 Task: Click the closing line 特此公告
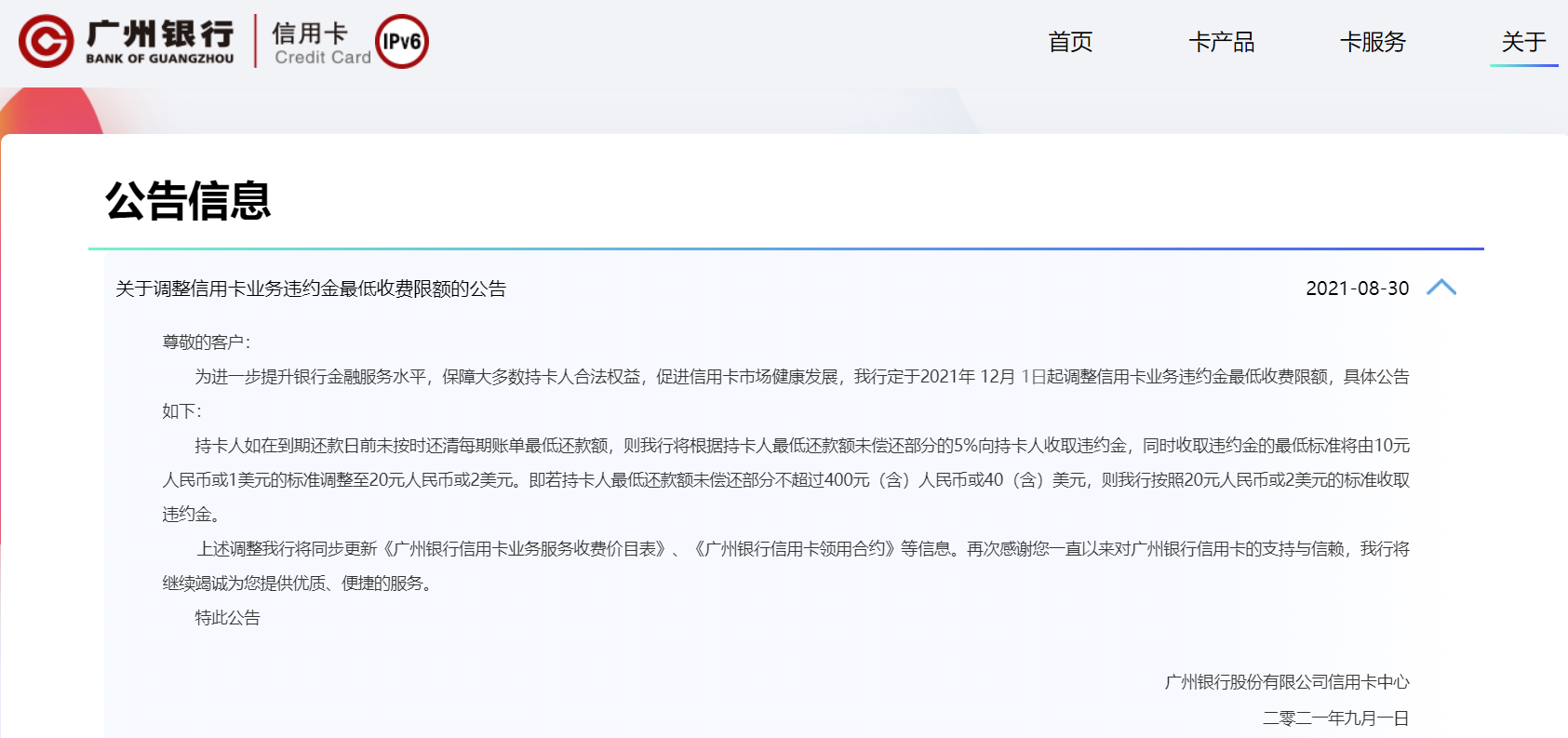coord(227,618)
